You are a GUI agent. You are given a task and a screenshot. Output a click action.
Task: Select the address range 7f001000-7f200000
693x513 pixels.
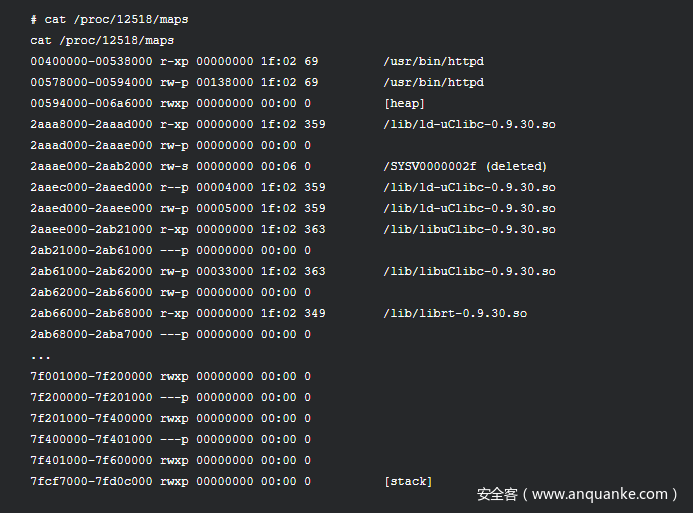[x=91, y=376]
